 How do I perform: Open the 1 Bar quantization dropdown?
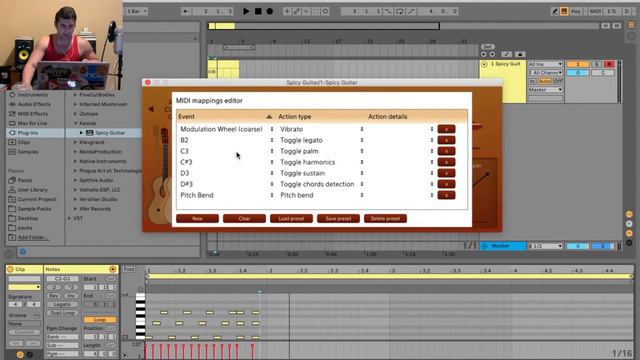(137, 11)
